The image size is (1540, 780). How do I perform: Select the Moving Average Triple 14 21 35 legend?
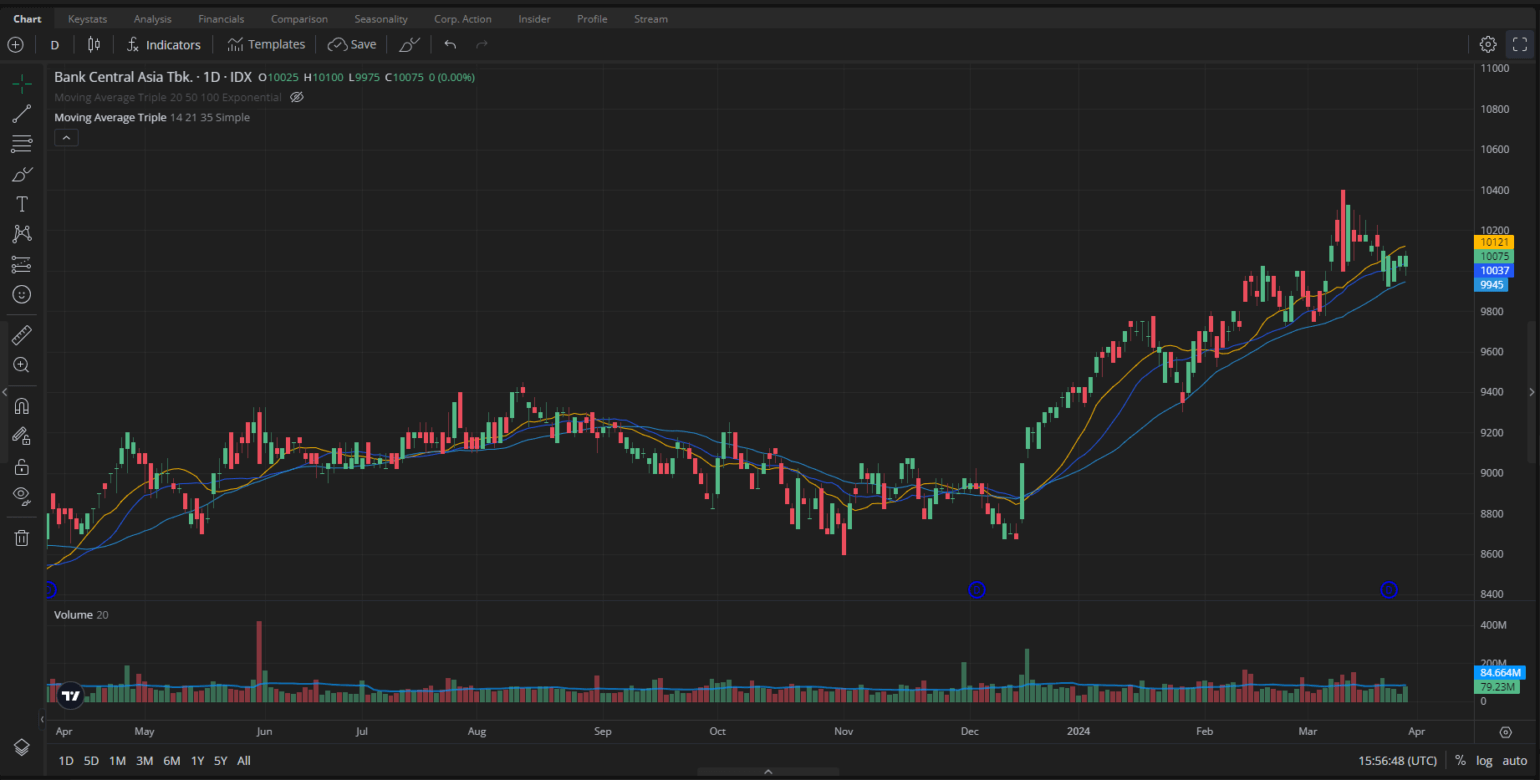pos(152,117)
